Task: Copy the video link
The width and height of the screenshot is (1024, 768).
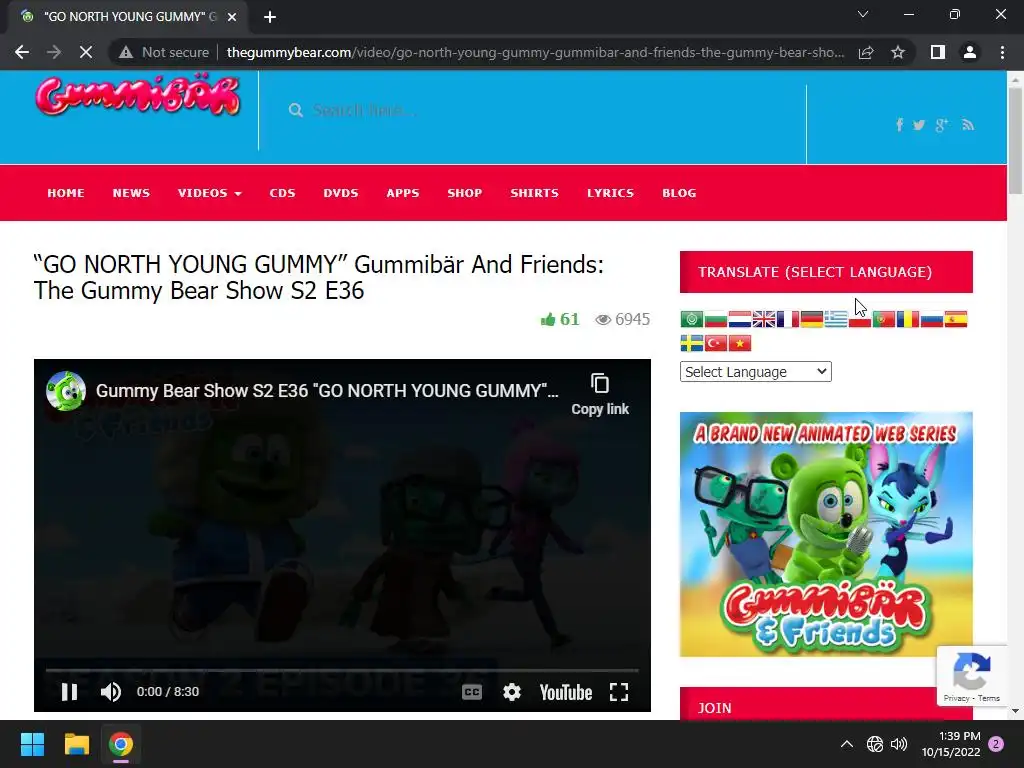Action: tap(600, 394)
